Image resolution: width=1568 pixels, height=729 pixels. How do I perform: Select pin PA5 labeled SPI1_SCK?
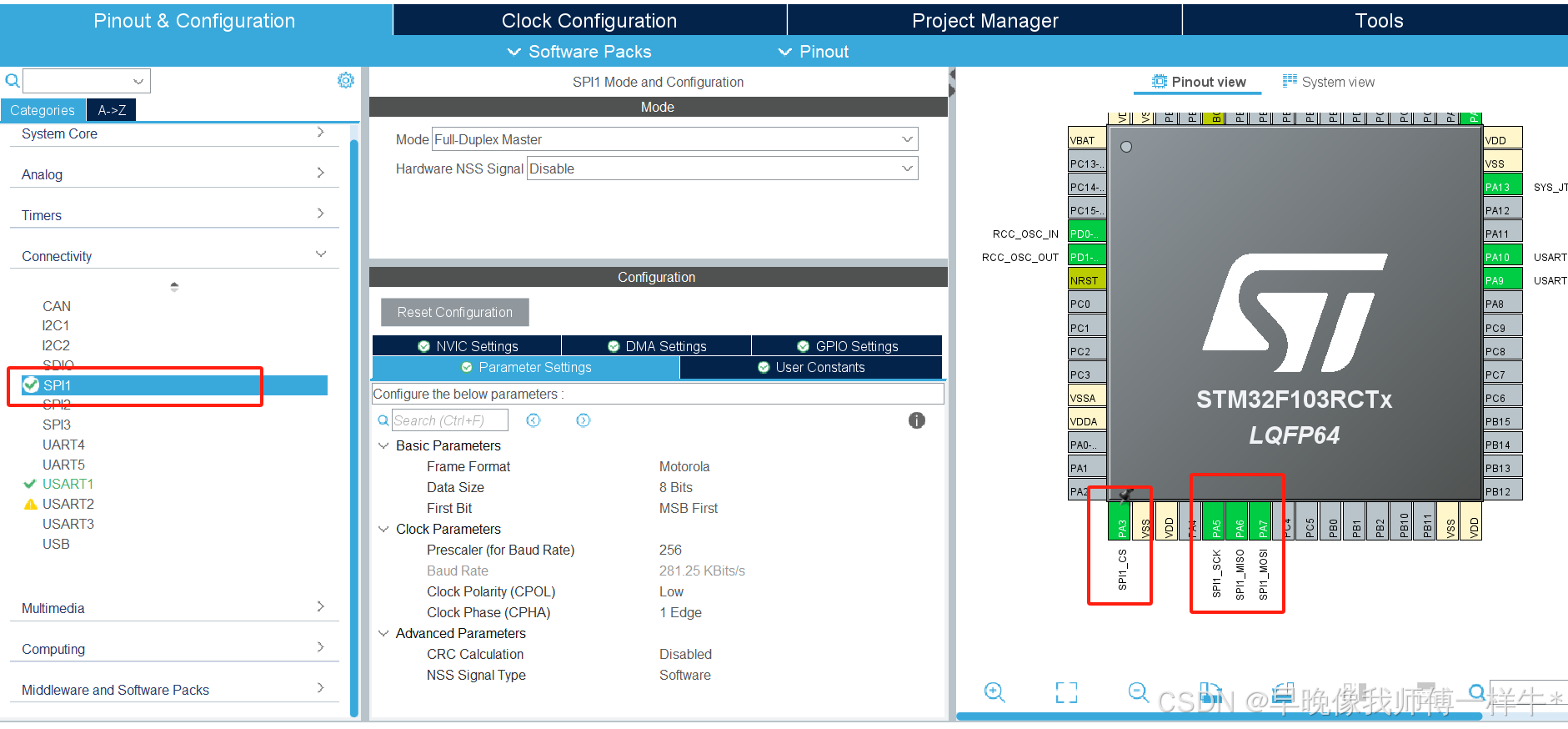(x=1215, y=521)
